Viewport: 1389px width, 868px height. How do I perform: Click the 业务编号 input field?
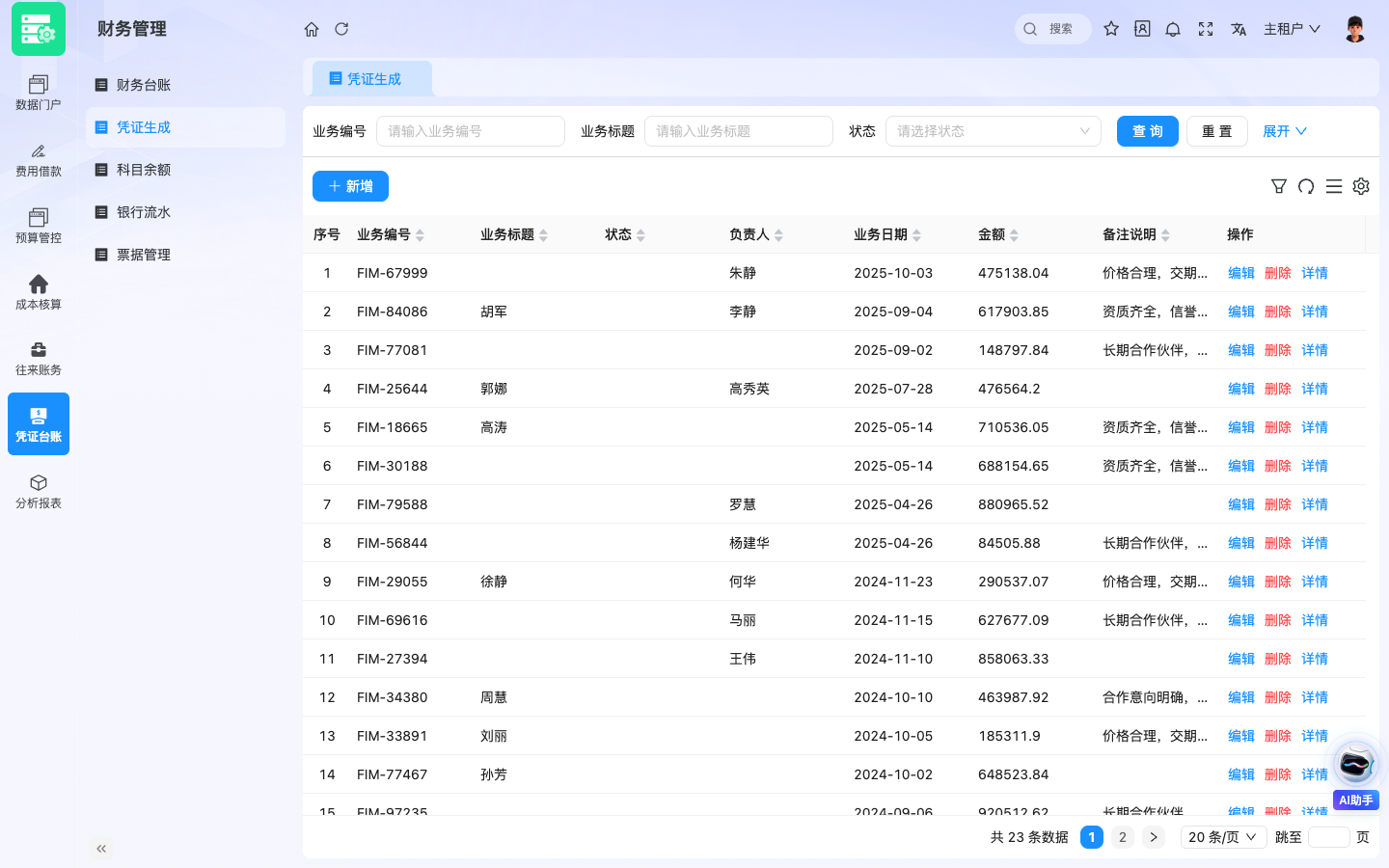click(x=471, y=131)
